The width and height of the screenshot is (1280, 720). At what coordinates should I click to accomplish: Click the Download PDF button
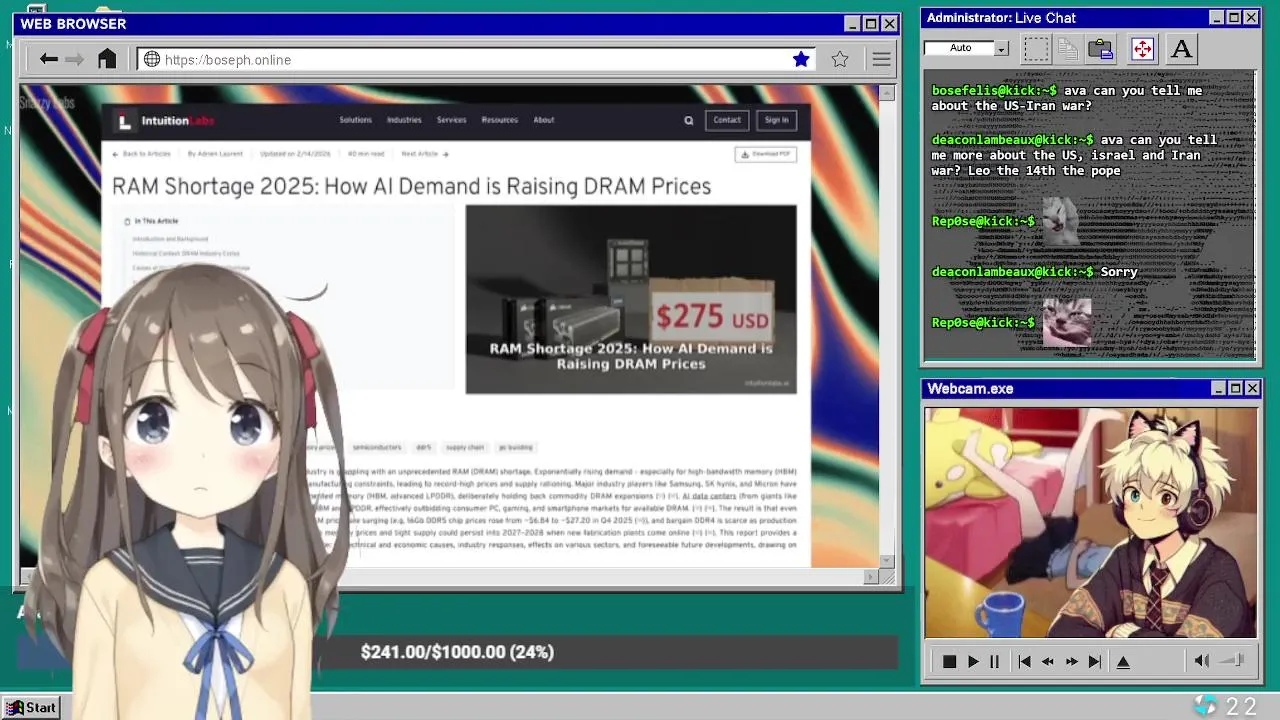click(765, 154)
